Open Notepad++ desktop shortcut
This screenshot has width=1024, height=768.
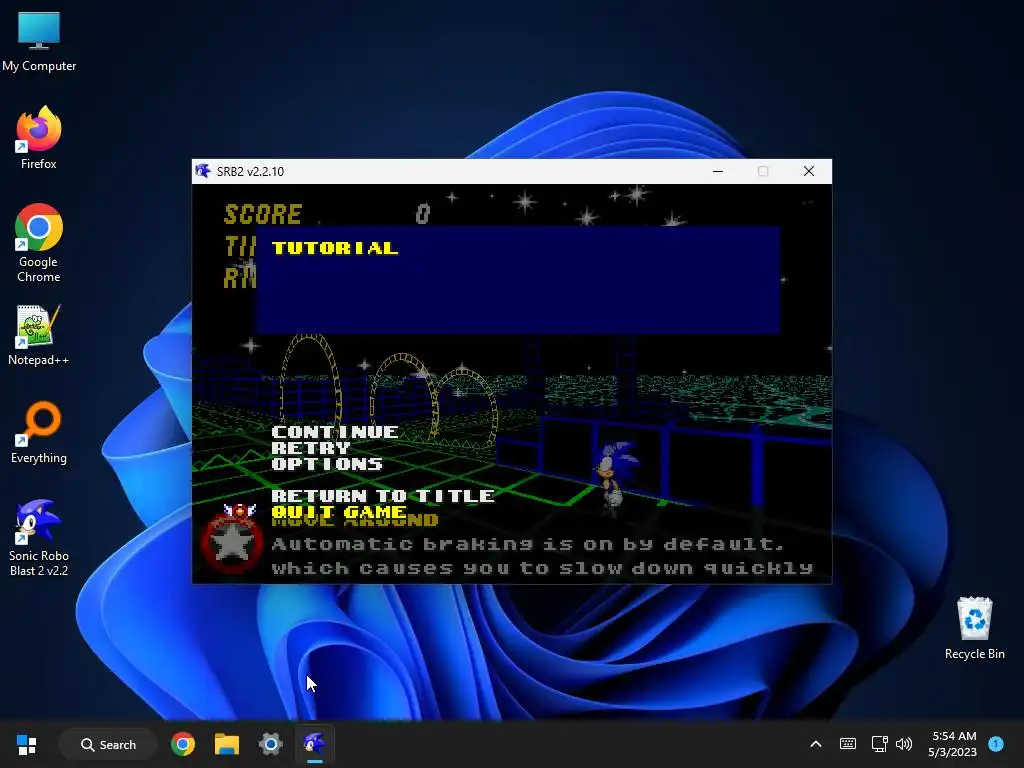(x=39, y=334)
